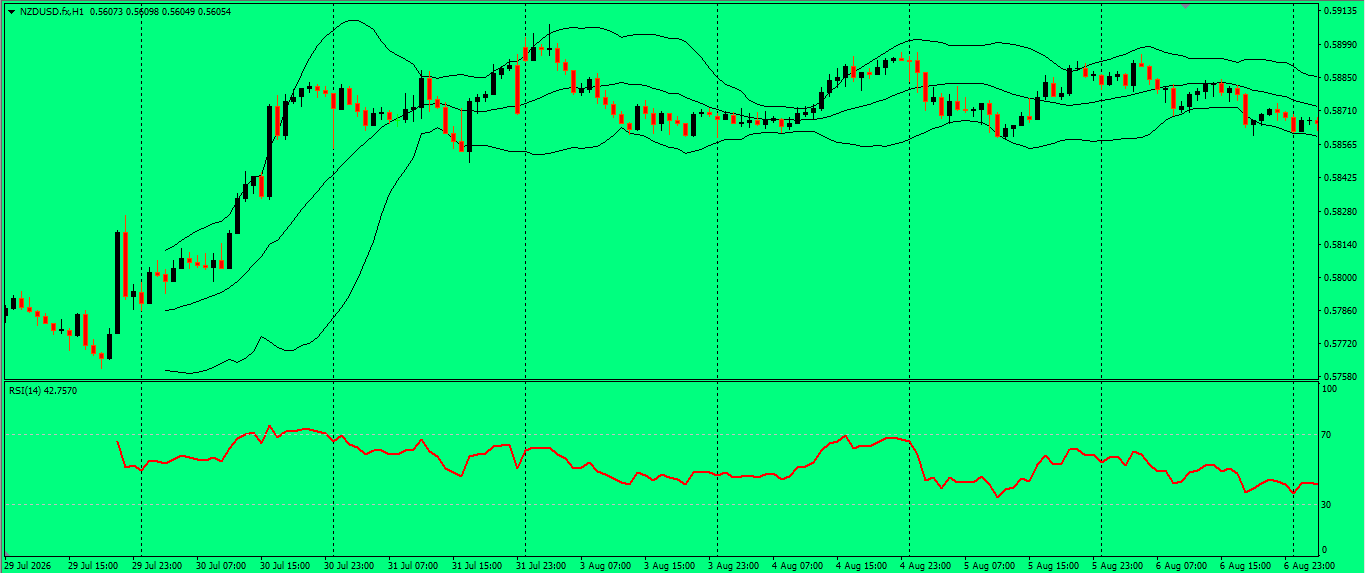Viewport: 1365px width, 573px height.
Task: Click the 5 Aug 07:00 time label
Action: [x=988, y=565]
